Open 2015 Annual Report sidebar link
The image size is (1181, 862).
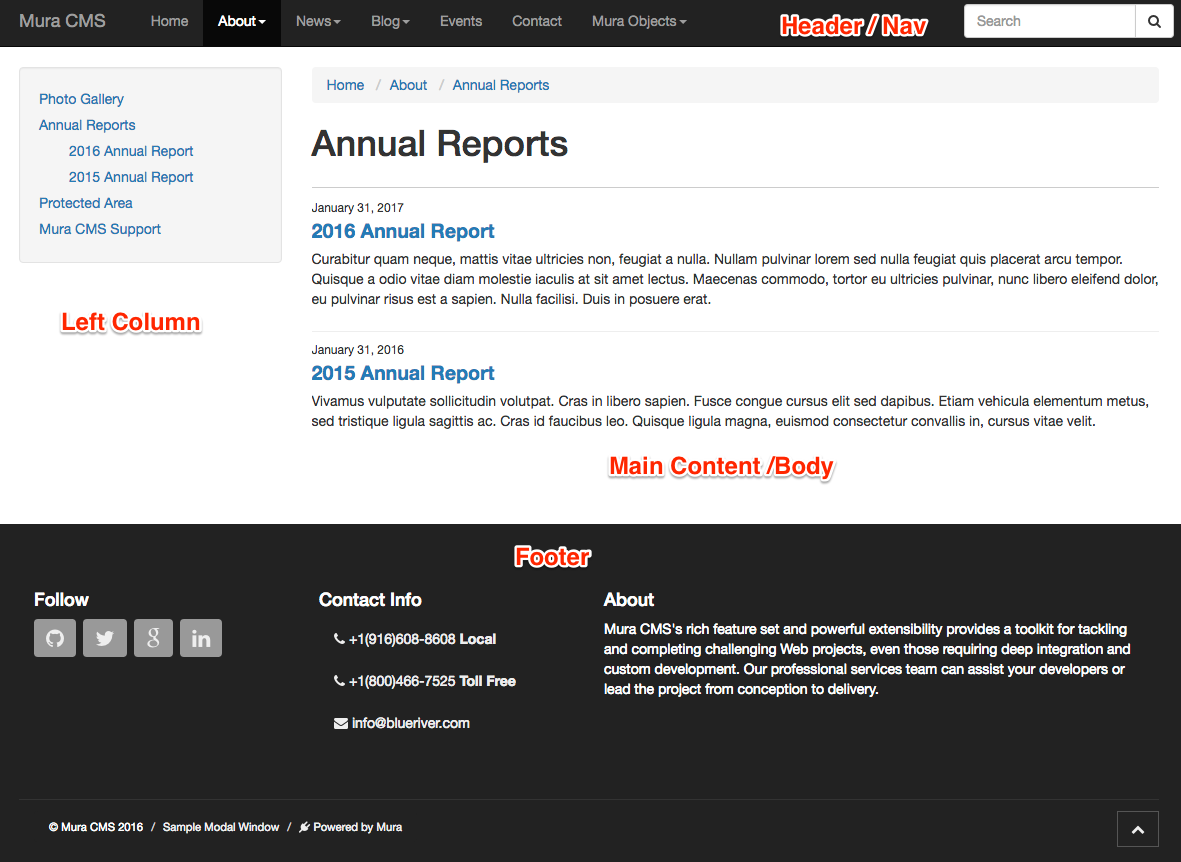131,177
